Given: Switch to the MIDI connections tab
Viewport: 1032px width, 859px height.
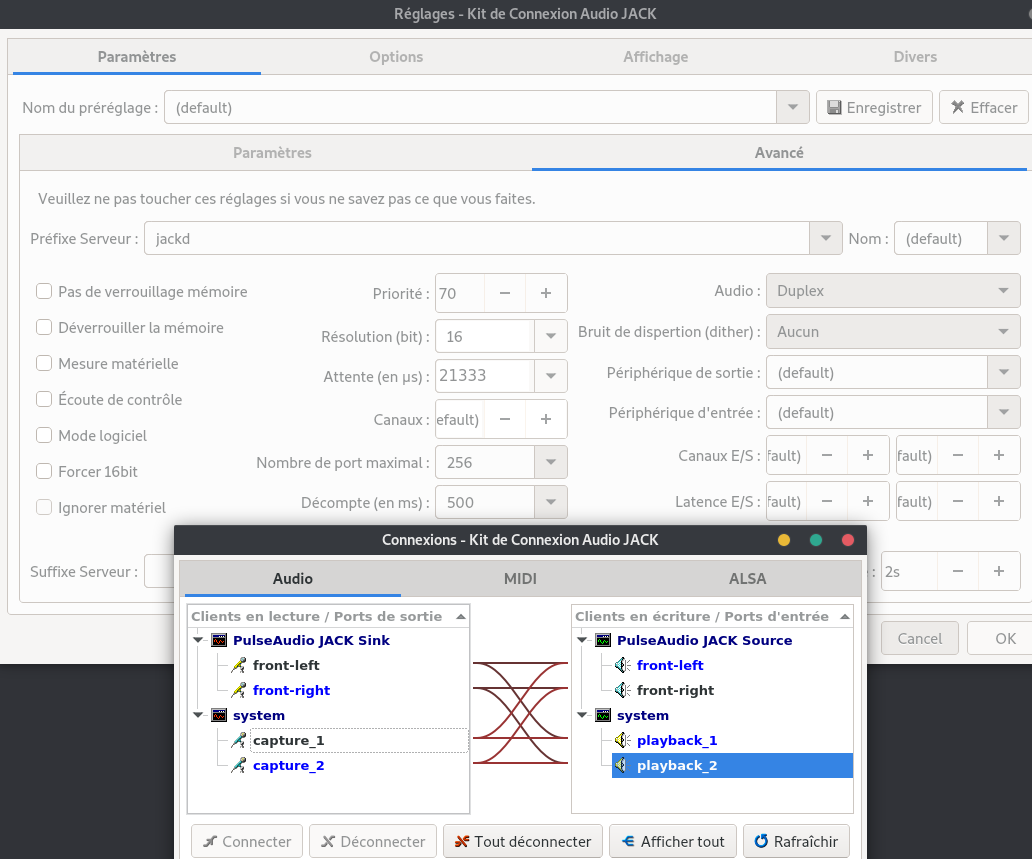Looking at the screenshot, I should [520, 579].
